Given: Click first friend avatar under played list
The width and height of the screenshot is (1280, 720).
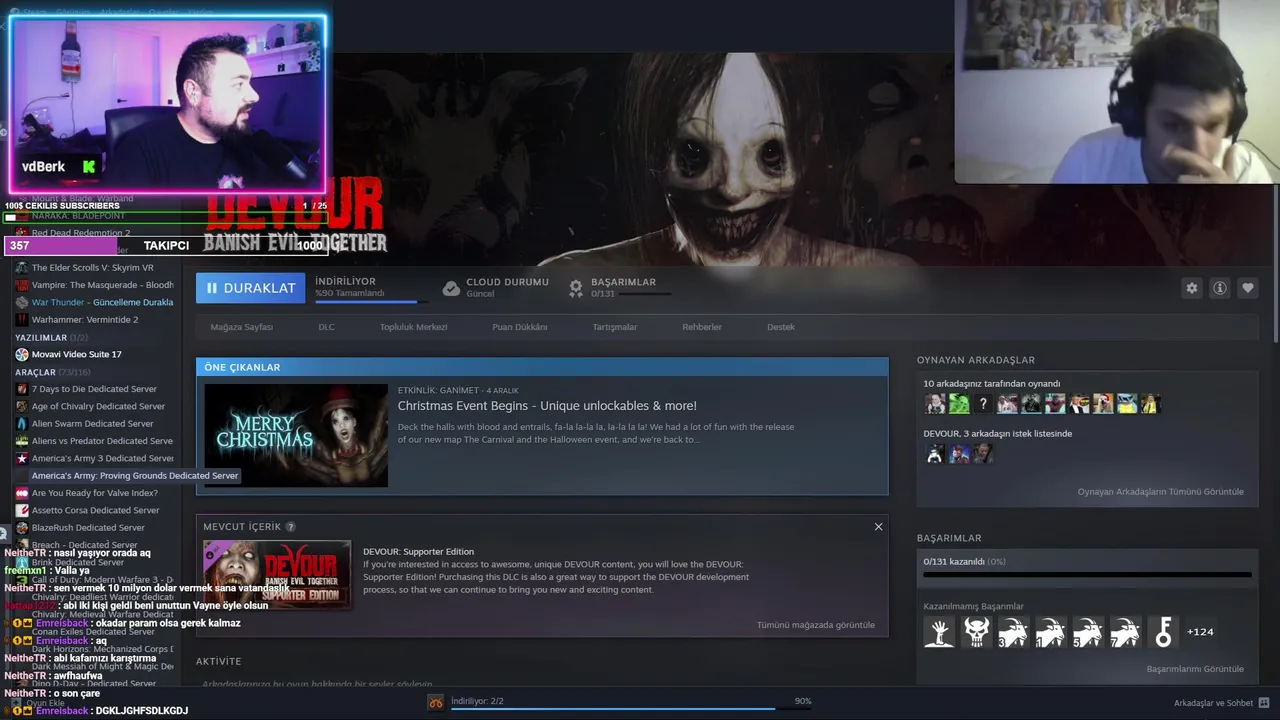Looking at the screenshot, I should click(935, 404).
